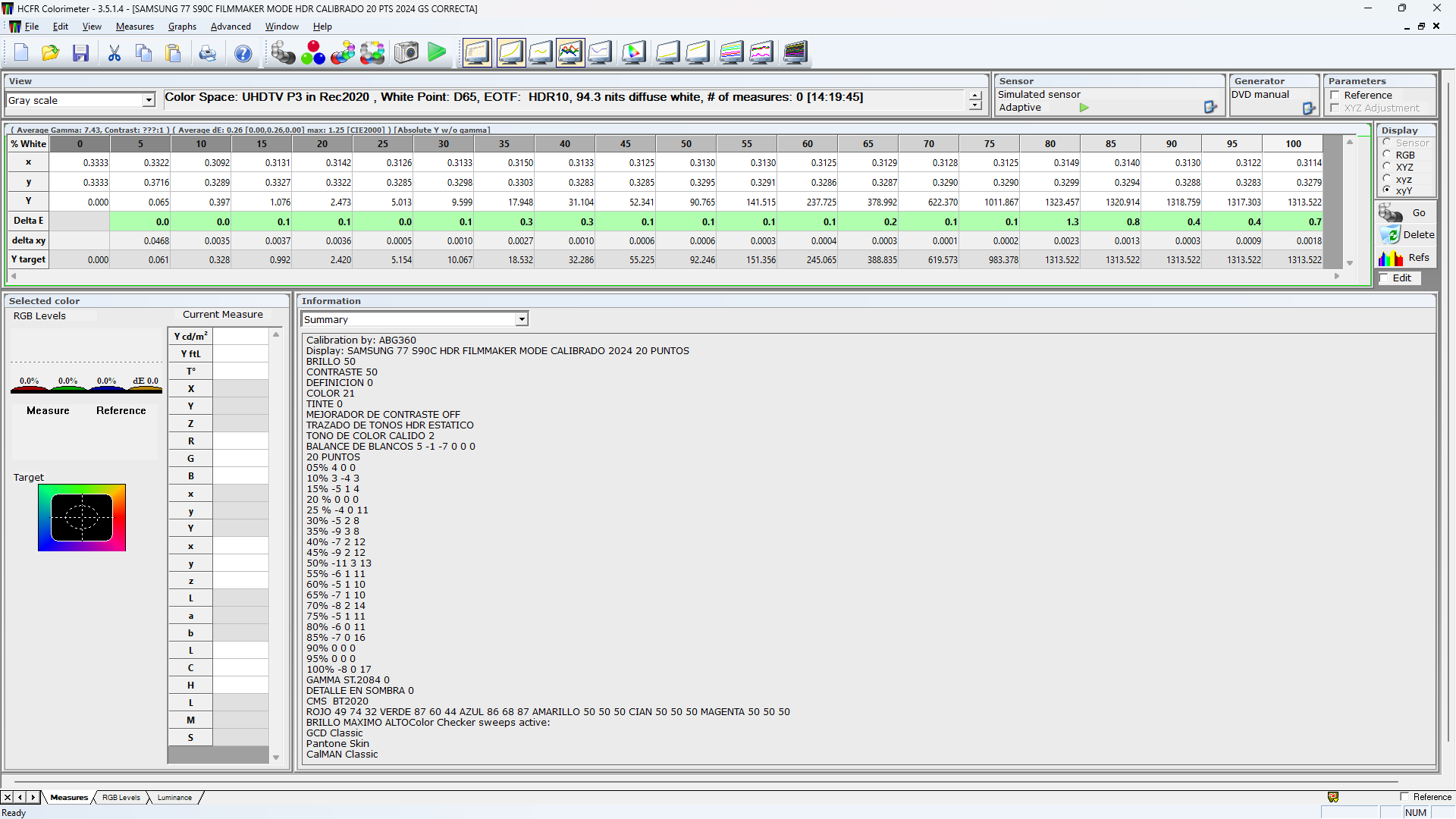Open the gamma curve graph view
The width and height of the screenshot is (1456, 819).
click(511, 52)
